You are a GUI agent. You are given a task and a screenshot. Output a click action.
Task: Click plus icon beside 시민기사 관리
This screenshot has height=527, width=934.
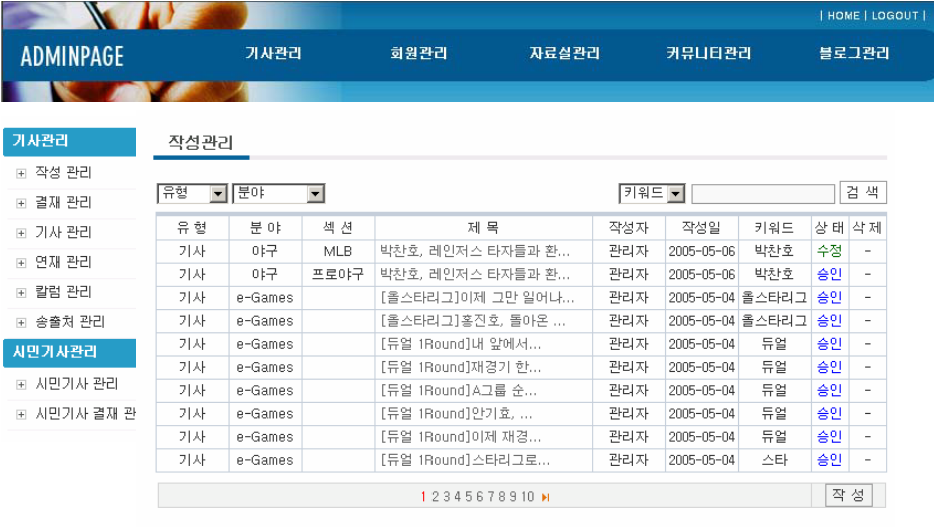point(21,385)
